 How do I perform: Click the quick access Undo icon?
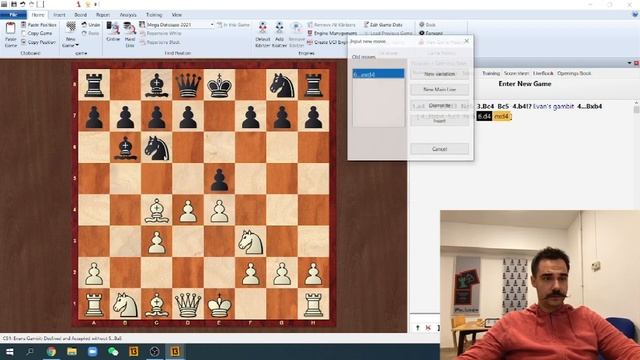pyautogui.click(x=22, y=4)
